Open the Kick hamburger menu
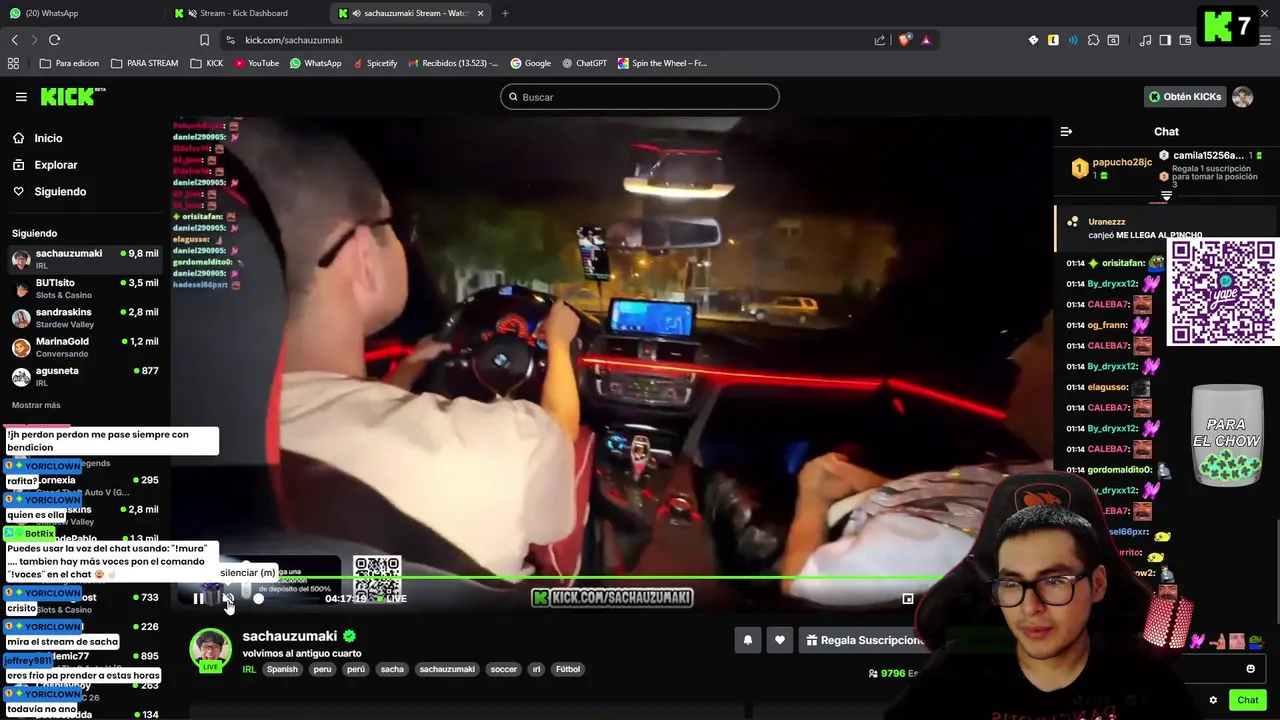The image size is (1280, 720). tap(21, 97)
